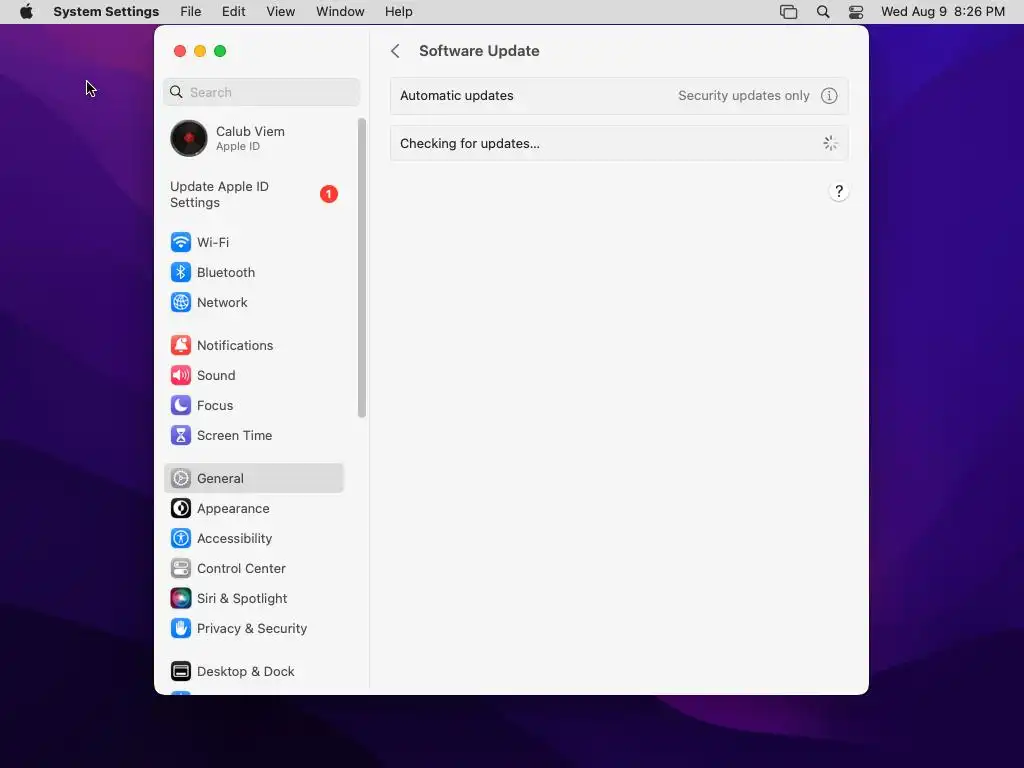Click the Apple ID profile picture
This screenshot has height=768, width=1024.
[189, 138]
